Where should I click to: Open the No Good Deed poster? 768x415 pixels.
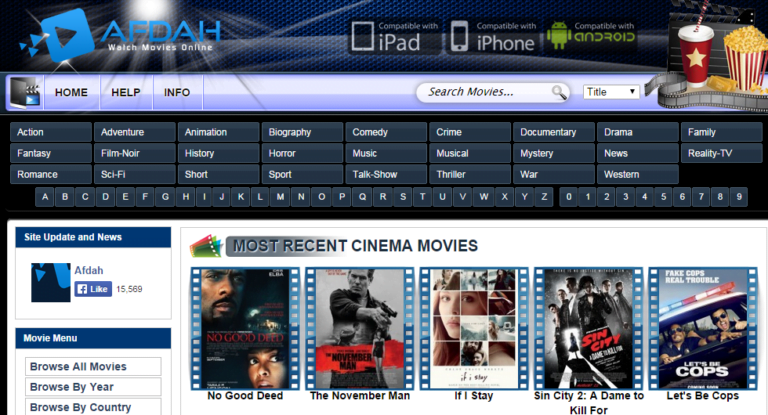(x=245, y=327)
